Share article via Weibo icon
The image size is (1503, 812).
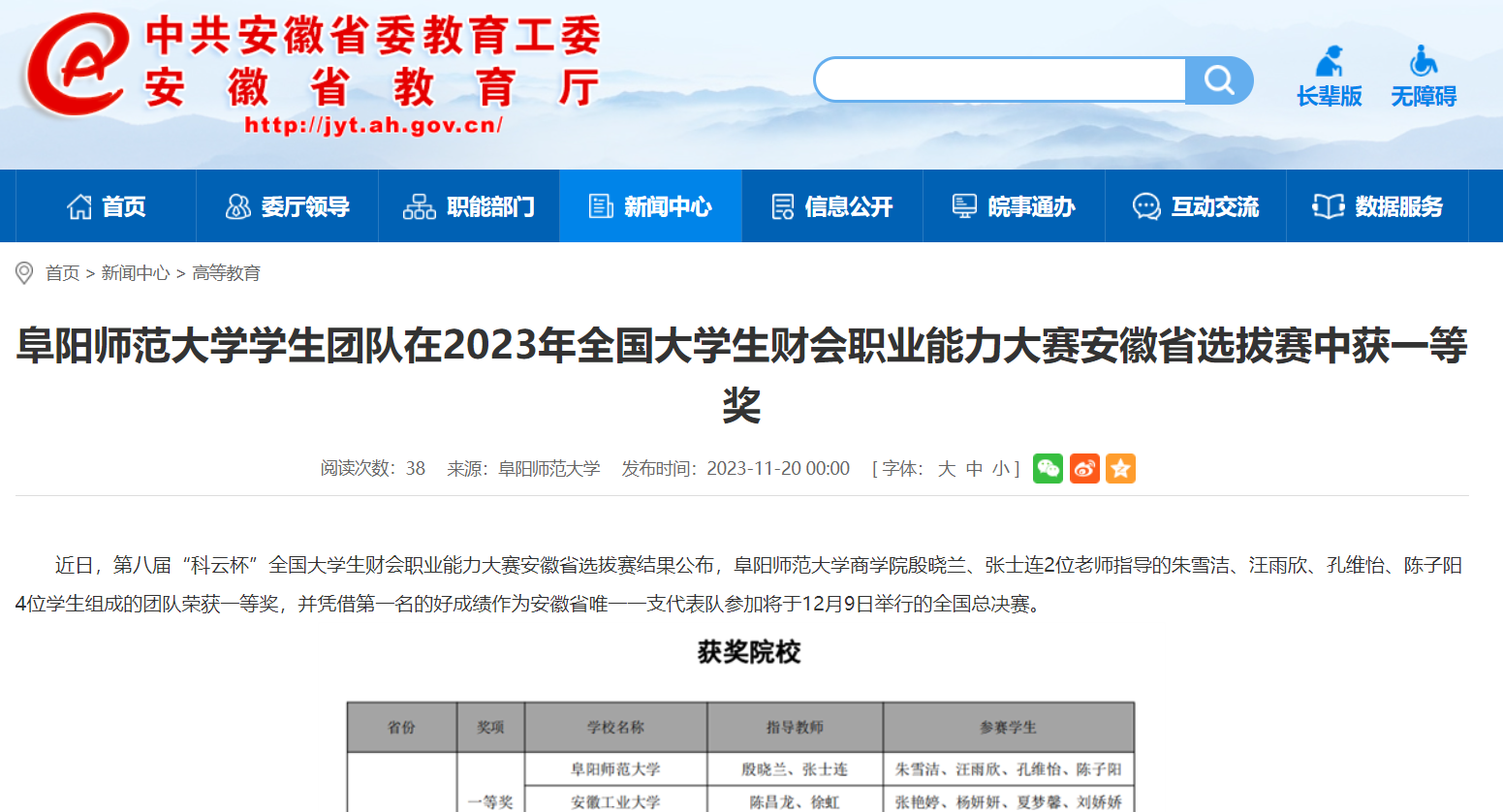pos(1084,469)
